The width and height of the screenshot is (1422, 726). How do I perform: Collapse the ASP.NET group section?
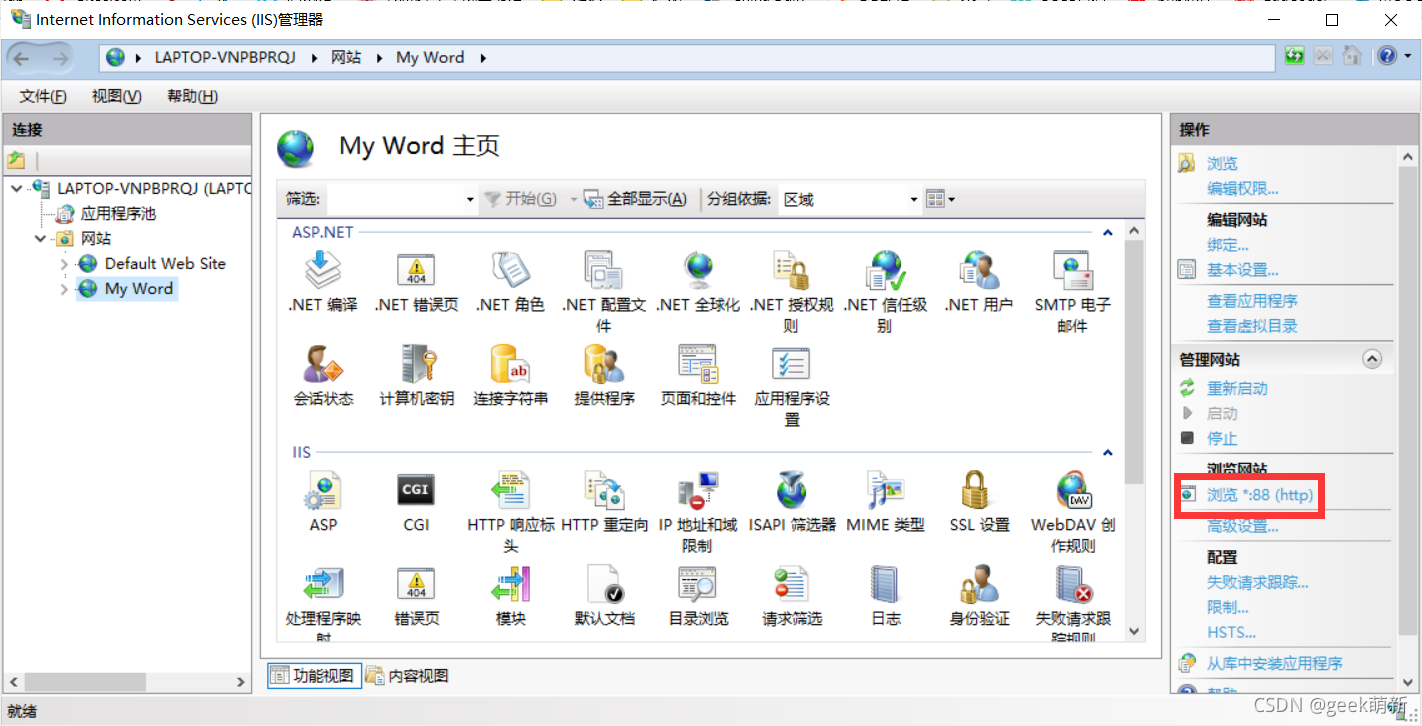tap(1108, 232)
